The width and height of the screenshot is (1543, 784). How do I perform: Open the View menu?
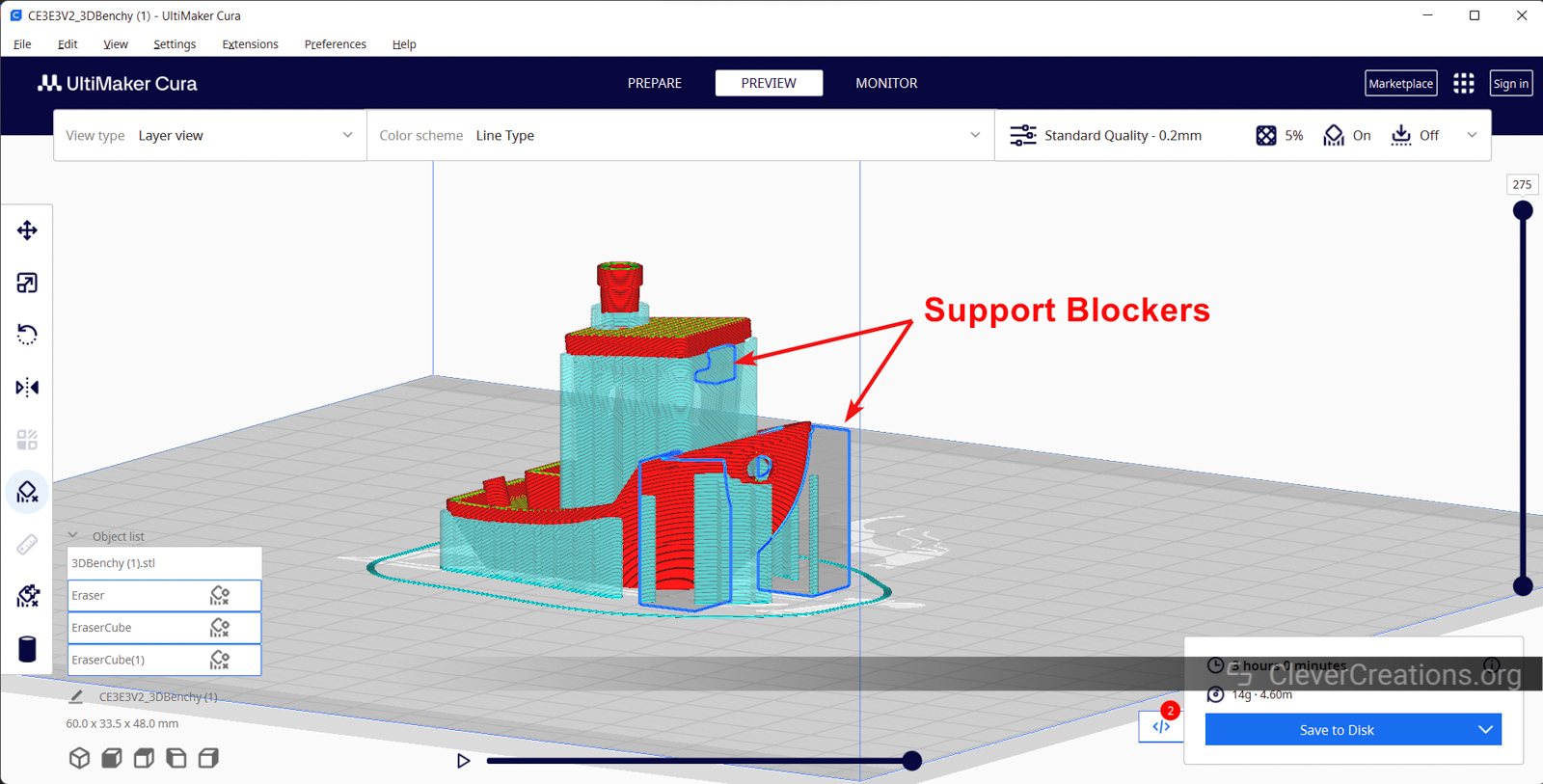point(116,44)
